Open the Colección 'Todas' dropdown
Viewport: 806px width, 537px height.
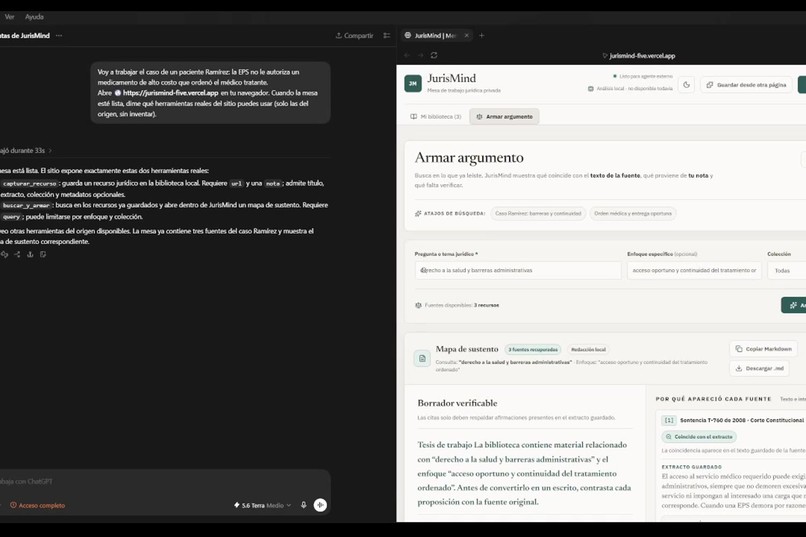[x=786, y=270]
